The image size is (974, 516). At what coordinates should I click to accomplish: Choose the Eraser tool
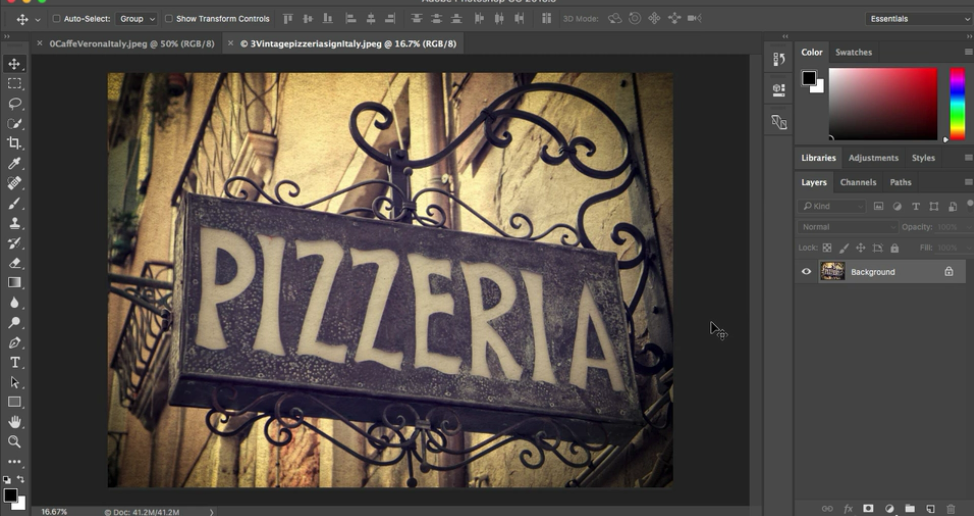[14, 263]
